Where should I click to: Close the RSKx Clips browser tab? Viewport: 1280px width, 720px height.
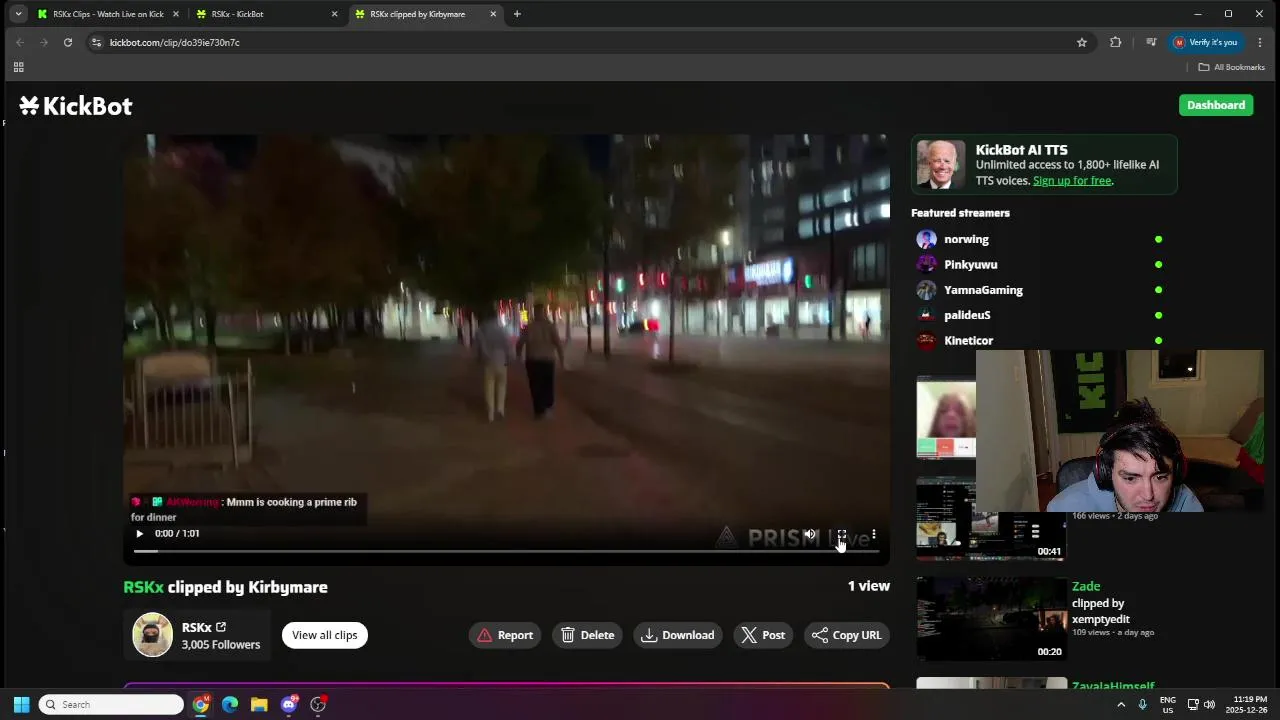click(x=176, y=14)
